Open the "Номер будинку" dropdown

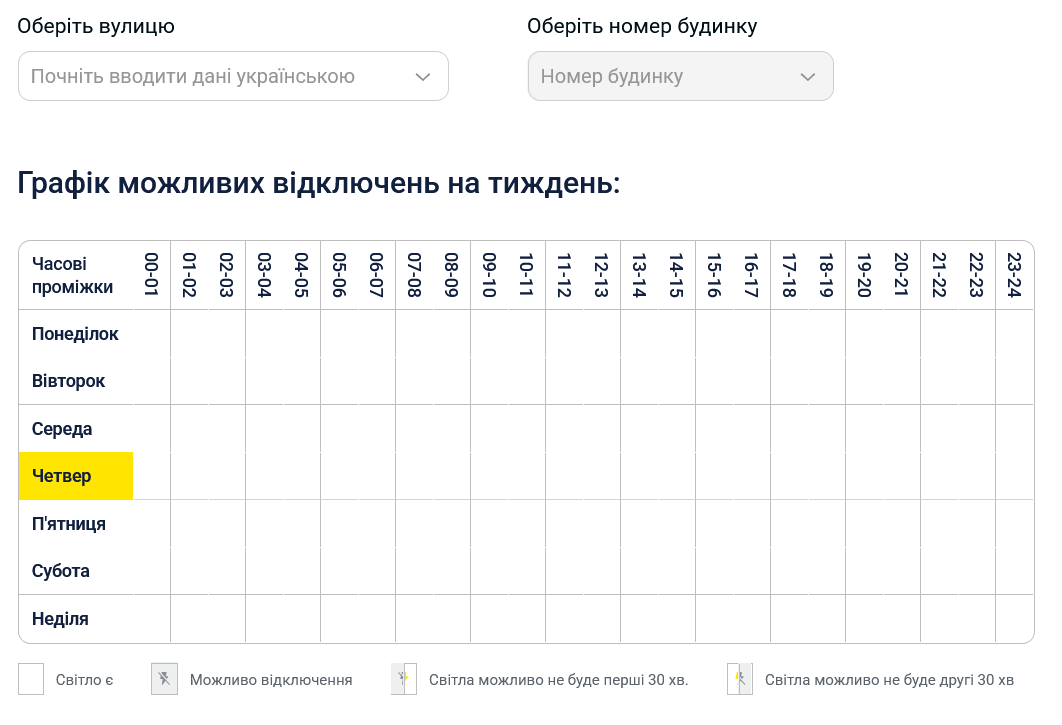680,76
